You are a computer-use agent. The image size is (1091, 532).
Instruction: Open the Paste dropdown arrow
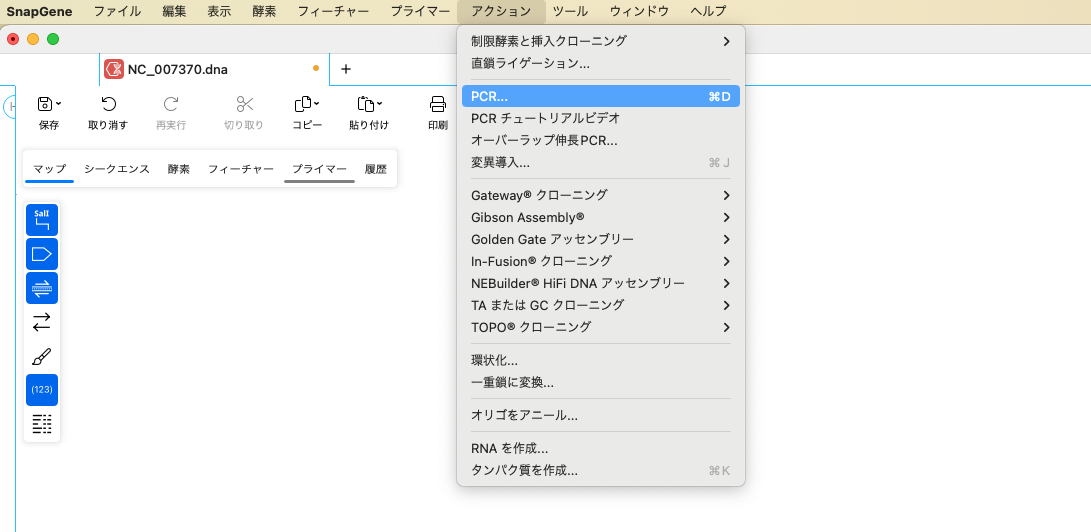point(379,104)
